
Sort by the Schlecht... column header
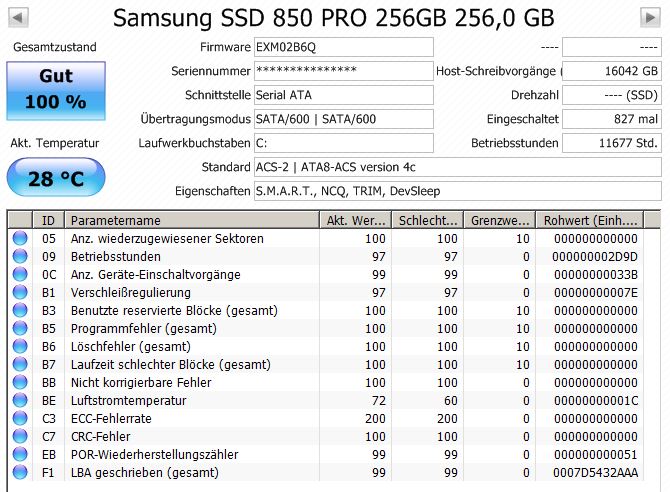428,220
